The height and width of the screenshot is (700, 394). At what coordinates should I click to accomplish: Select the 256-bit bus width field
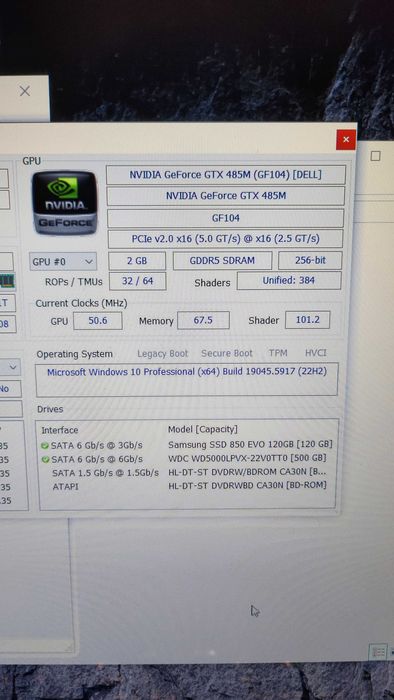click(310, 260)
